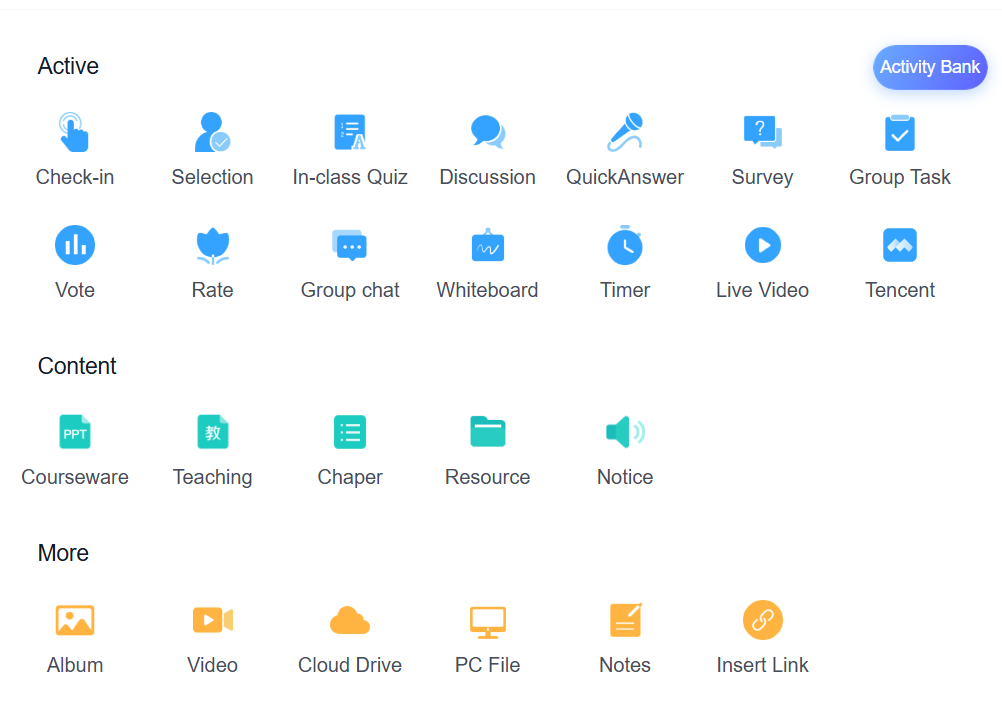Open the Activity Bank button
Screen dimensions: 1002x709
tap(929, 67)
